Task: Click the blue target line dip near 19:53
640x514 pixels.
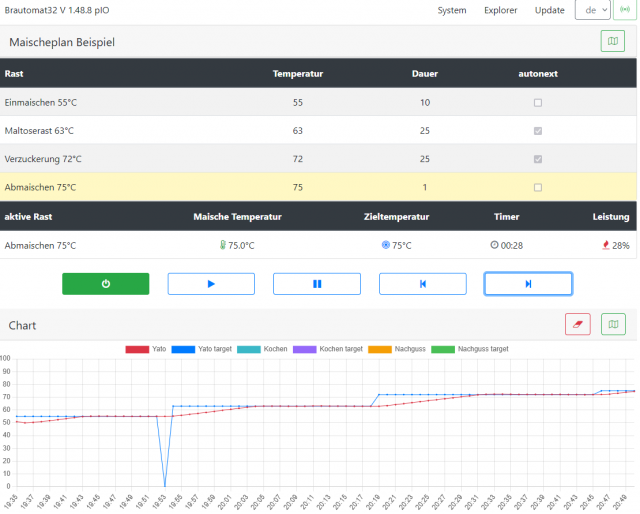Action: 164,485
